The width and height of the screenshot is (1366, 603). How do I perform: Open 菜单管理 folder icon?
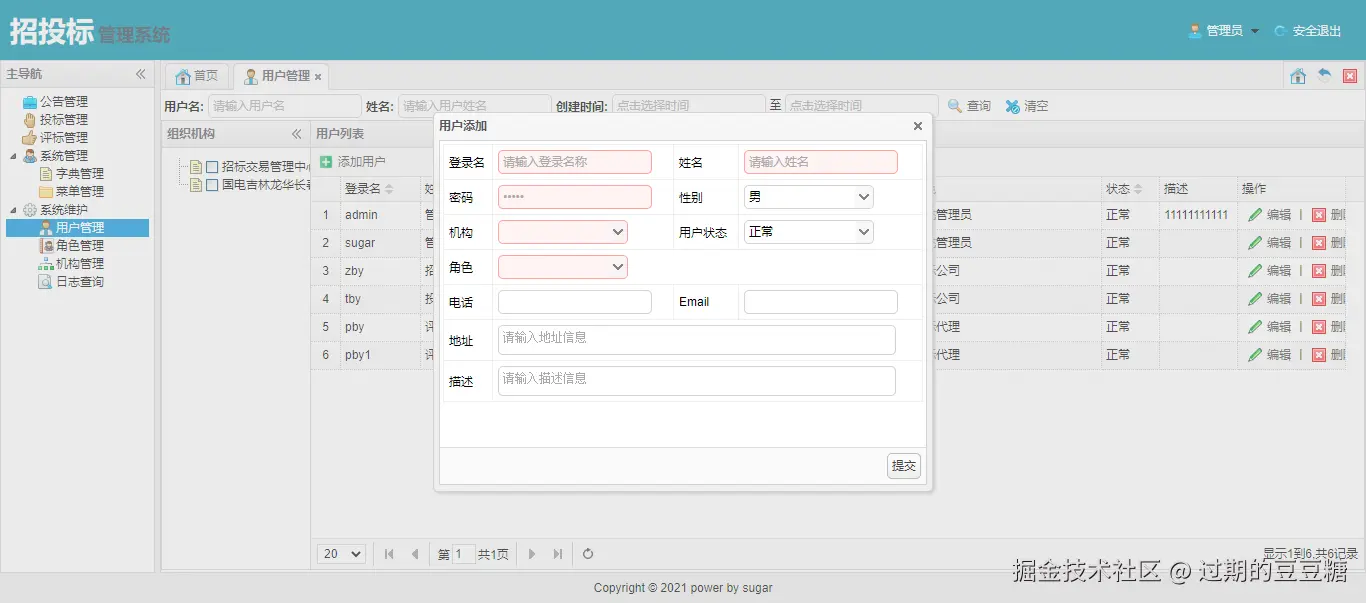coord(46,192)
